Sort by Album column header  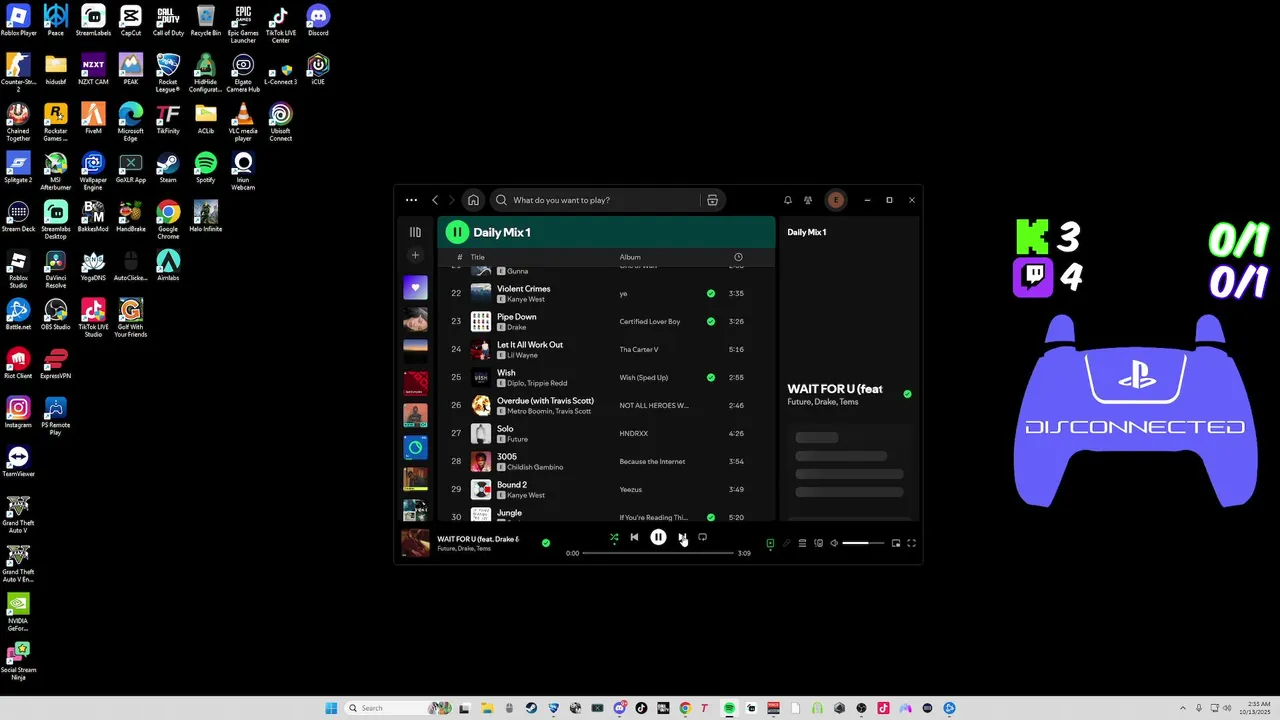coord(630,257)
